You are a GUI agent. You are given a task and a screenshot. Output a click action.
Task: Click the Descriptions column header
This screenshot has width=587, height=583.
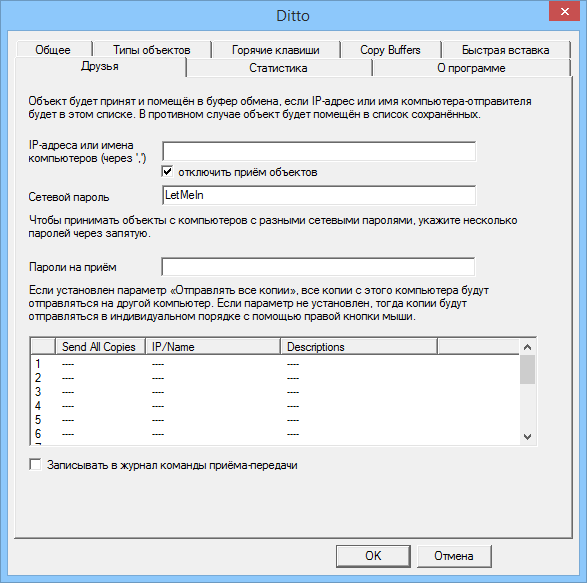click(x=359, y=347)
